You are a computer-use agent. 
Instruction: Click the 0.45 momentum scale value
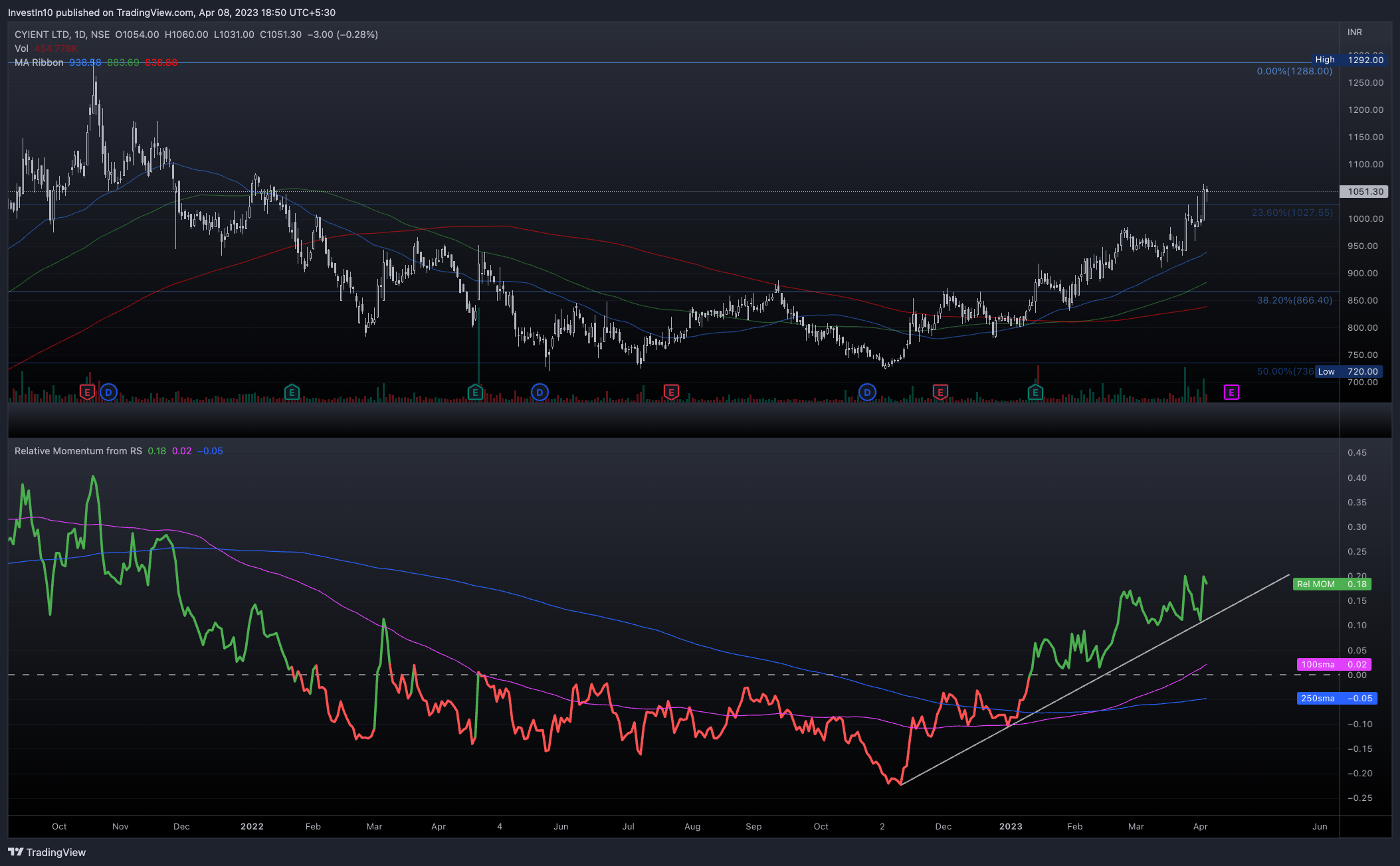[1357, 452]
